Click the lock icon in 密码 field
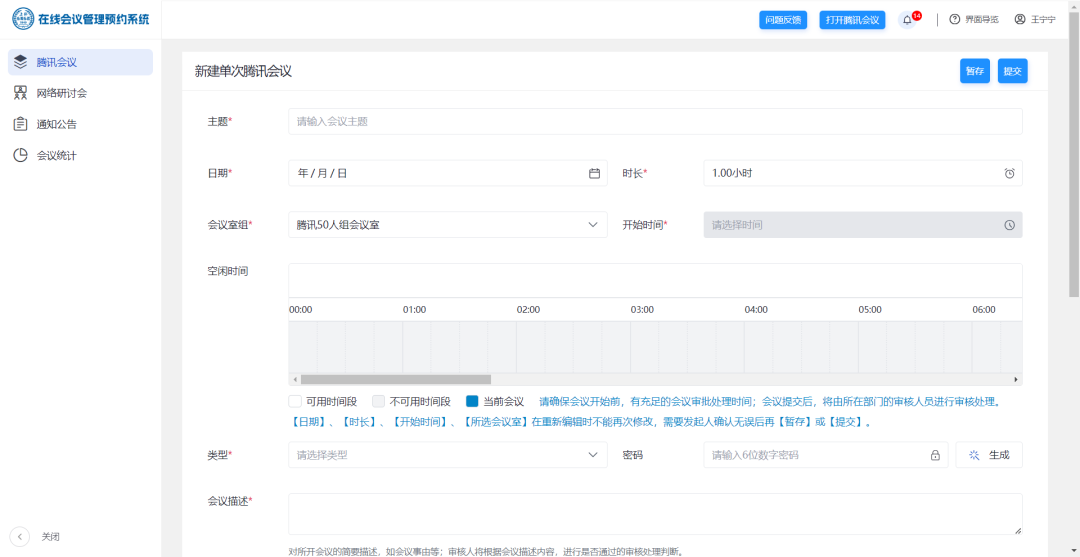 point(935,455)
